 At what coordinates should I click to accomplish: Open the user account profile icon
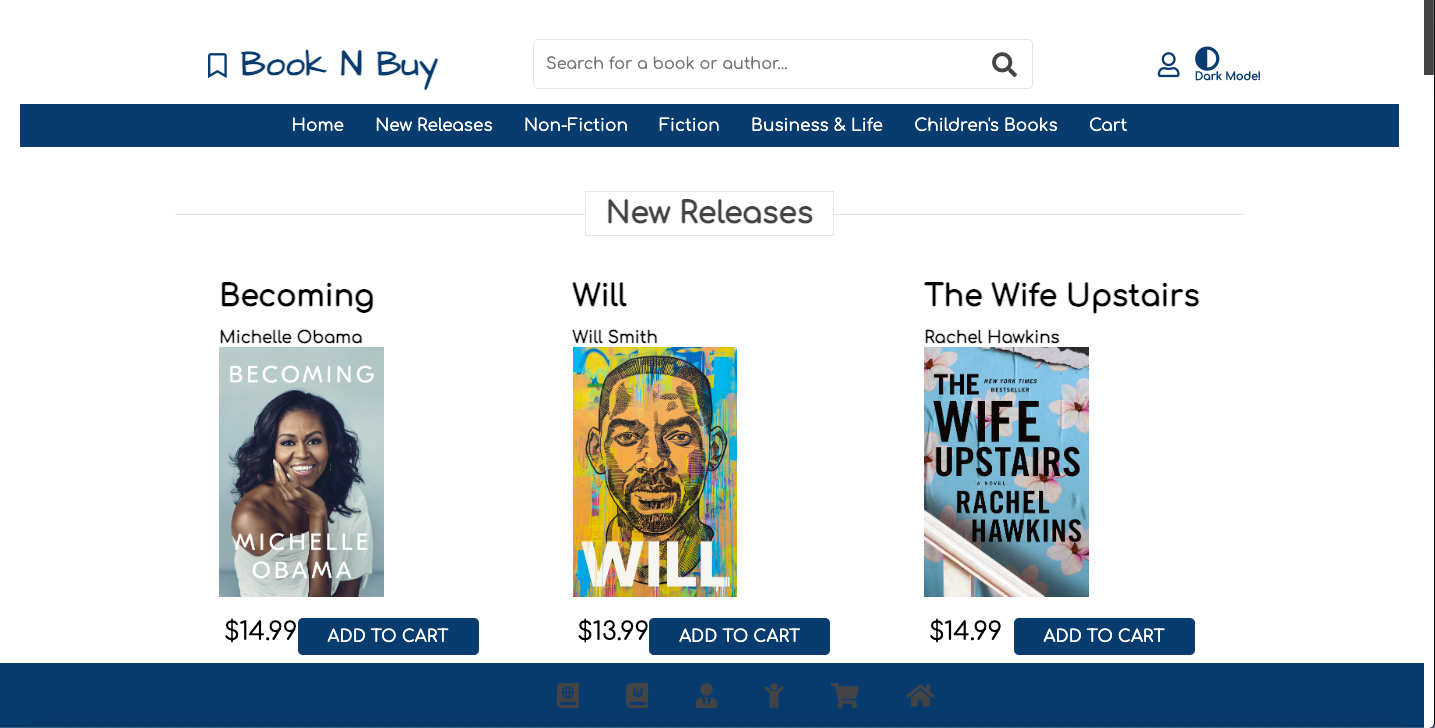[x=1168, y=65]
